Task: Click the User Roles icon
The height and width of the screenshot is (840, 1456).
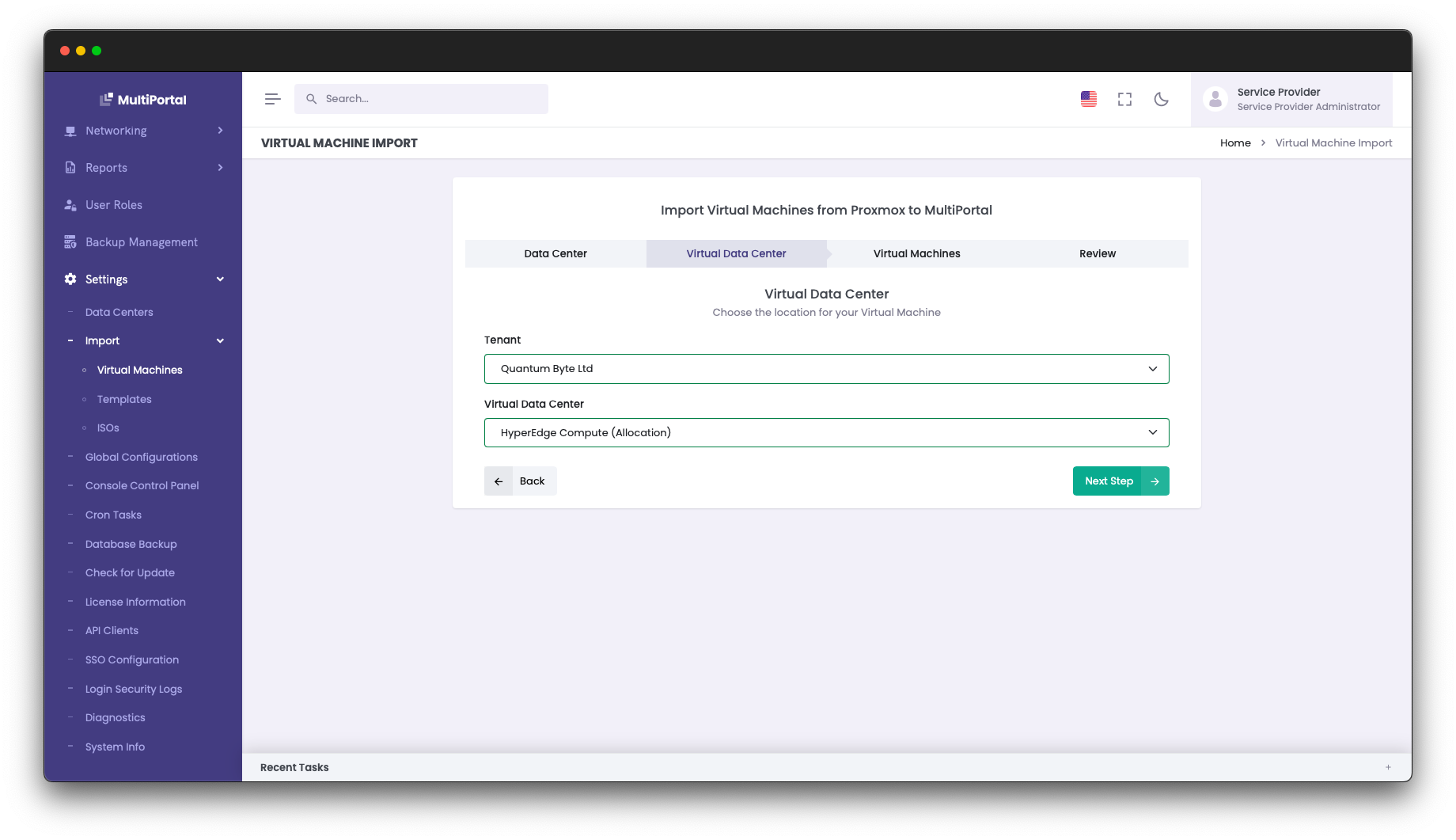Action: point(71,204)
